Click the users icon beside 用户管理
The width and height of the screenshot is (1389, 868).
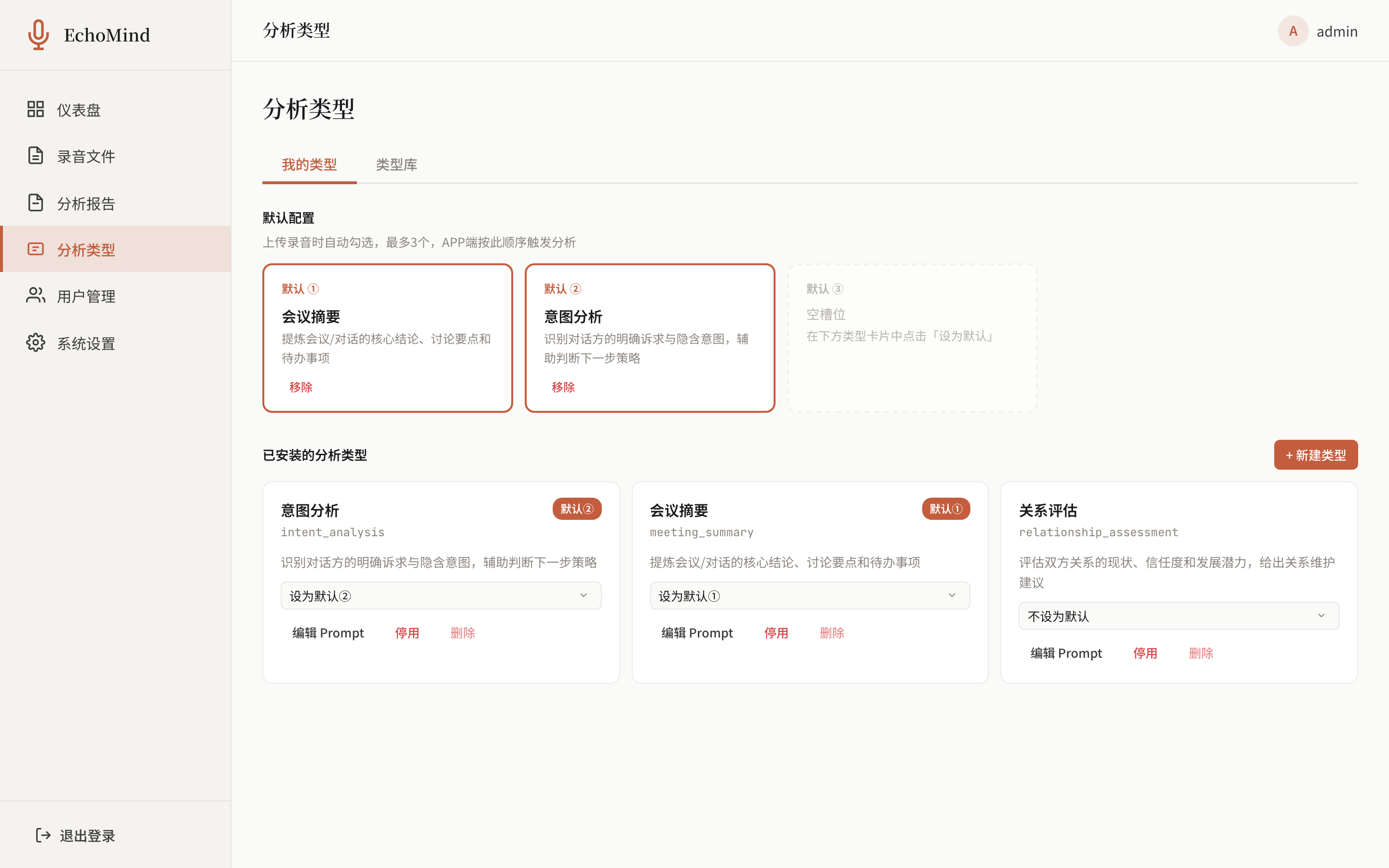click(x=36, y=296)
